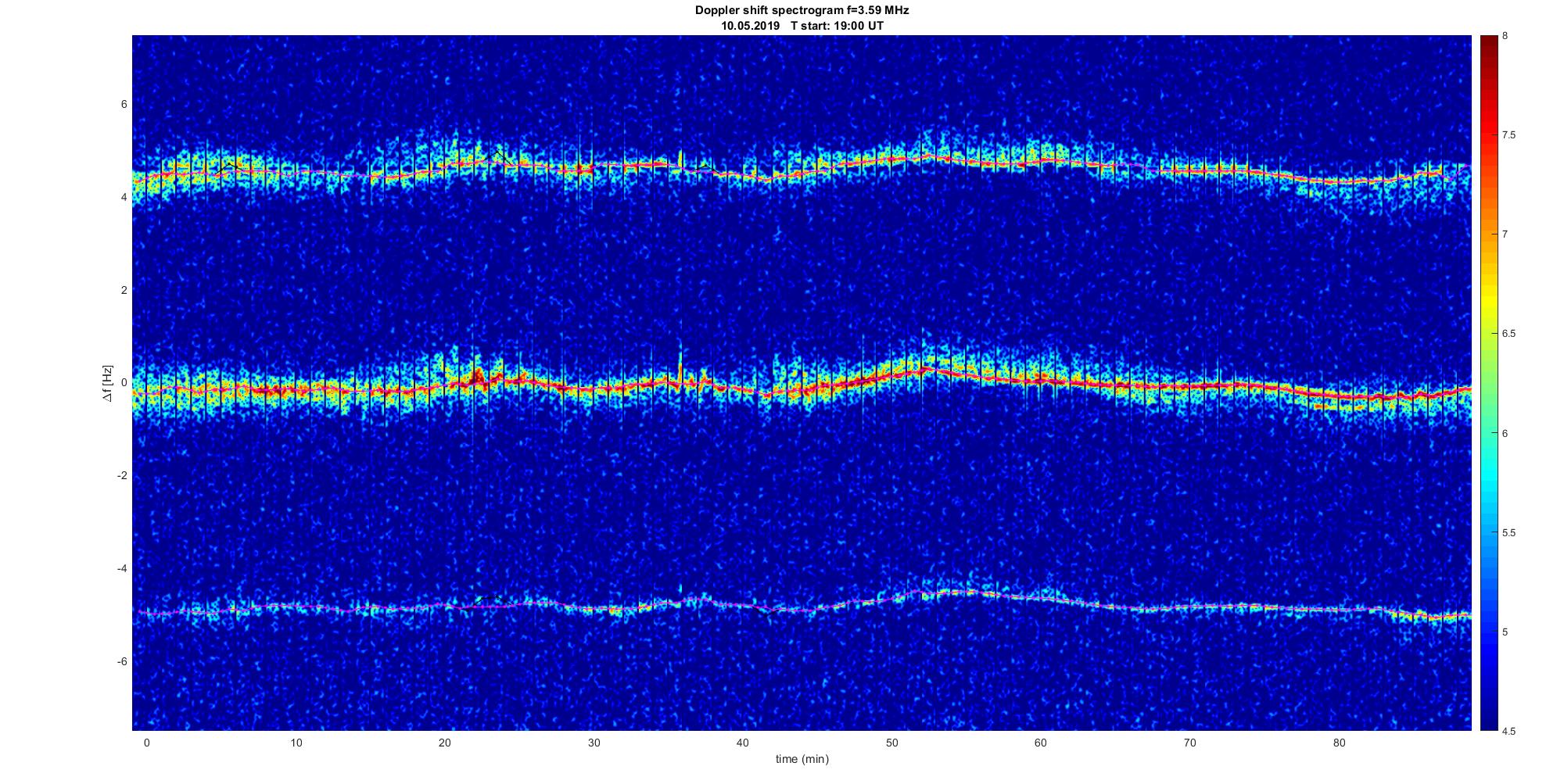Click the colorbar tick label 5.5
The image size is (1564, 784).
point(1509,532)
